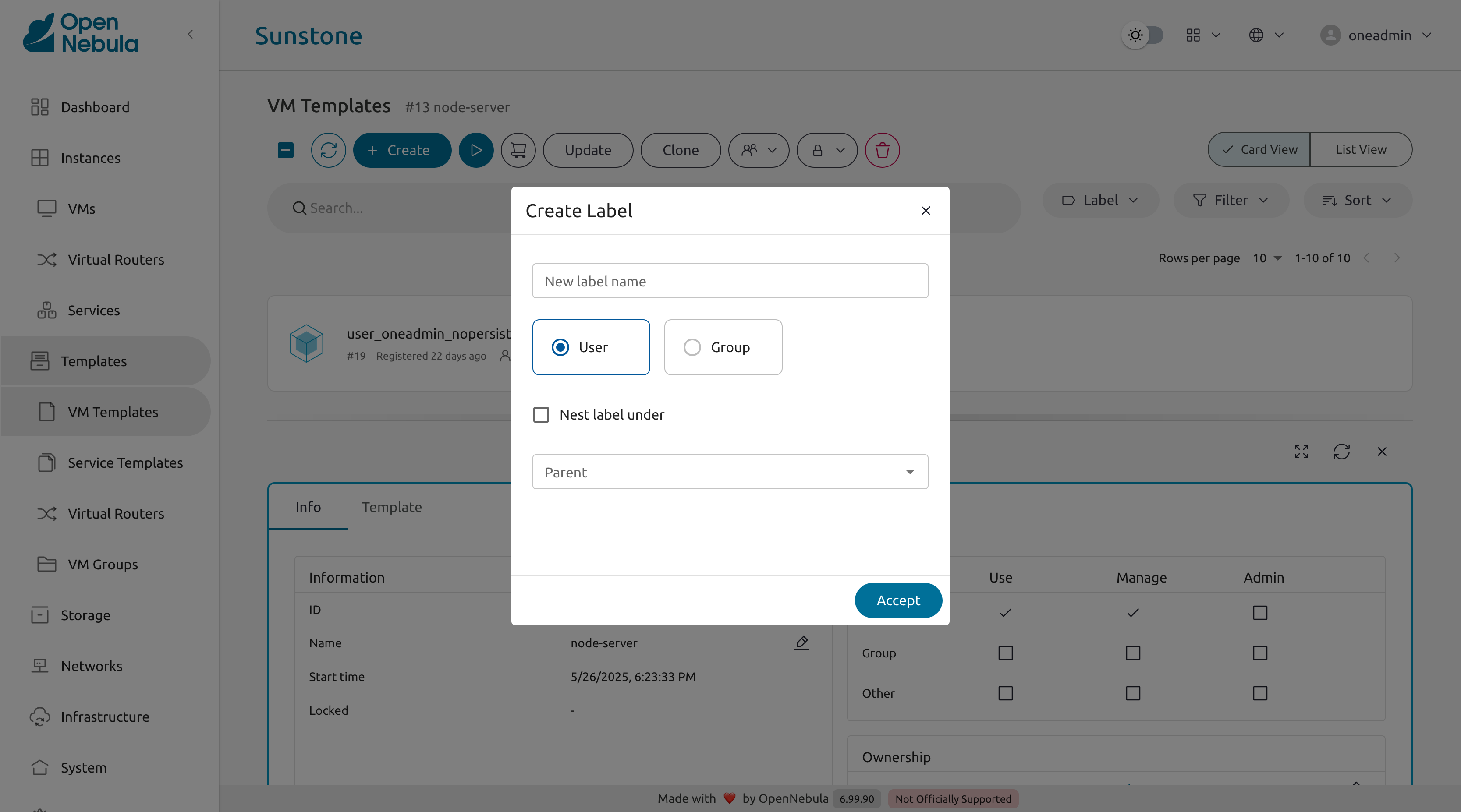
Task: Open the Storage section in sidebar
Action: [x=85, y=614]
